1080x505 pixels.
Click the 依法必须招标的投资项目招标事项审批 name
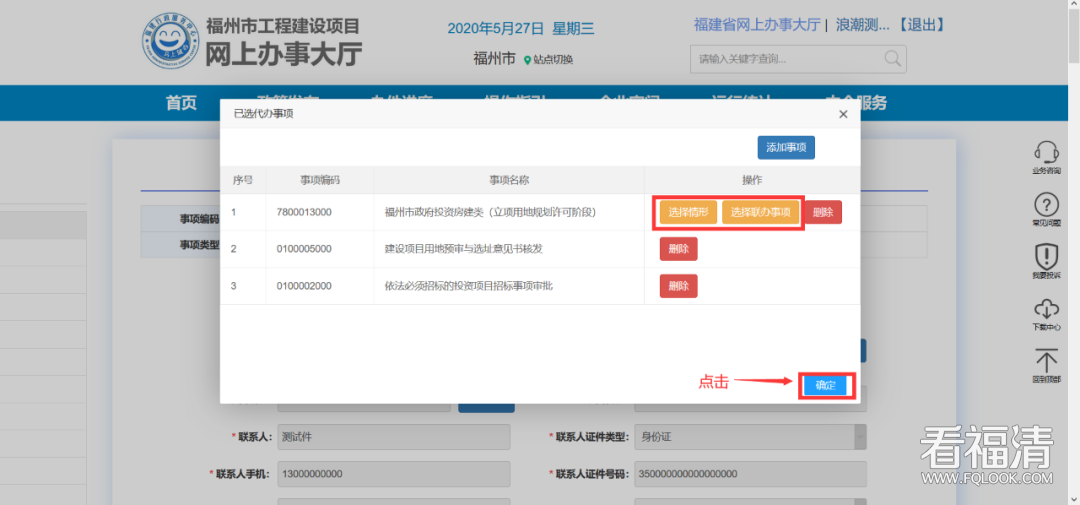click(x=468, y=286)
